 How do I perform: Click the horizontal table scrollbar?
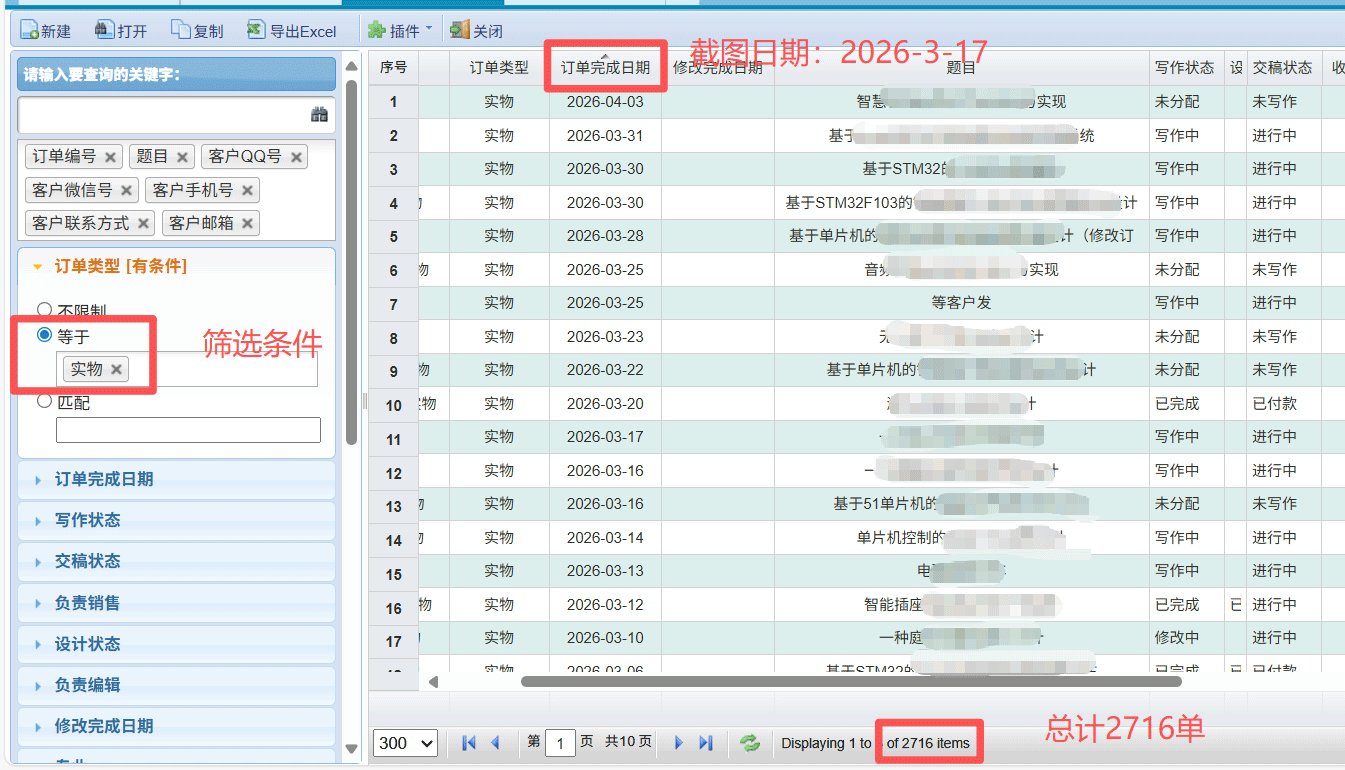coord(850,682)
